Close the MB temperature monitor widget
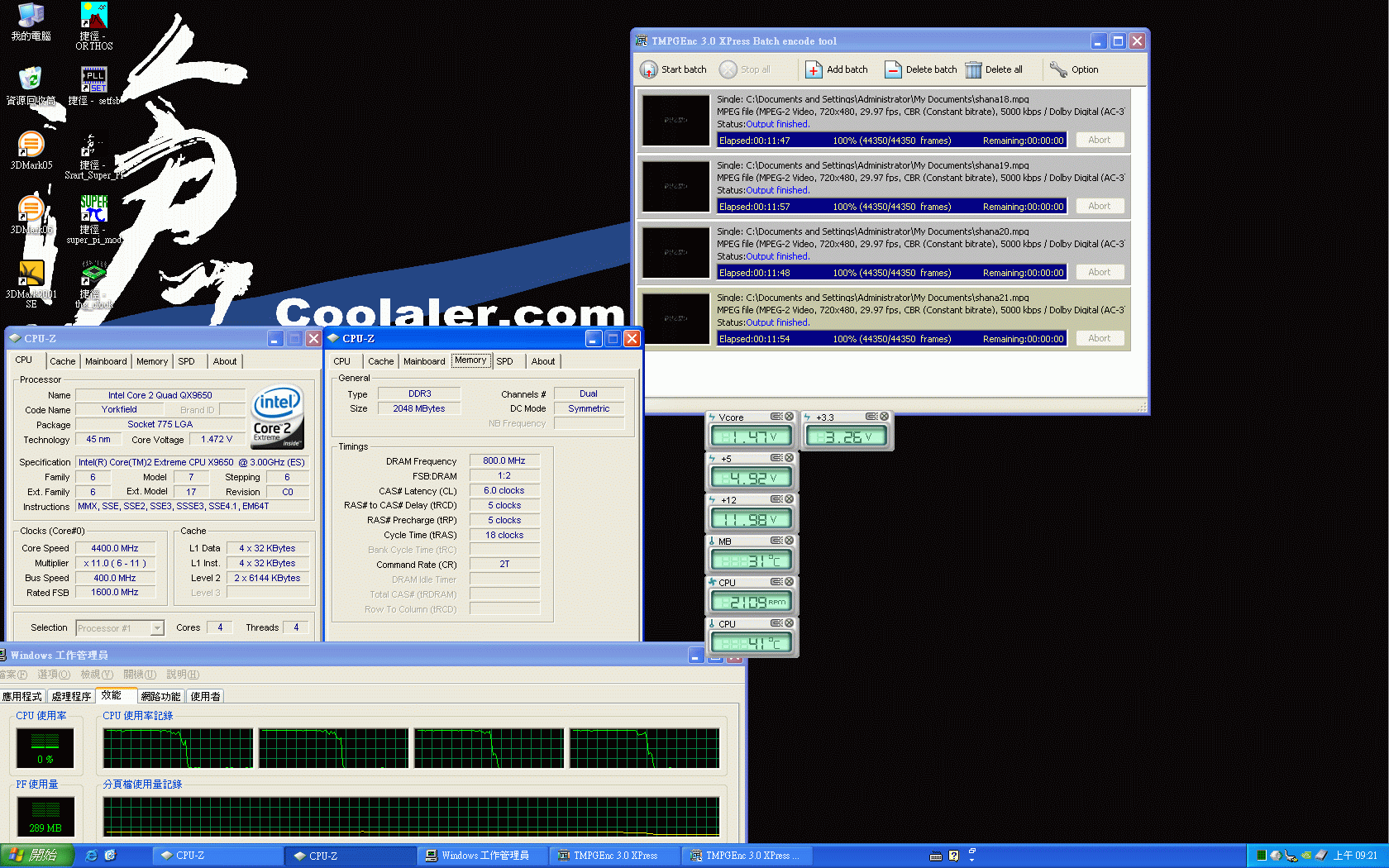Viewport: 1389px width, 868px height. [x=789, y=541]
